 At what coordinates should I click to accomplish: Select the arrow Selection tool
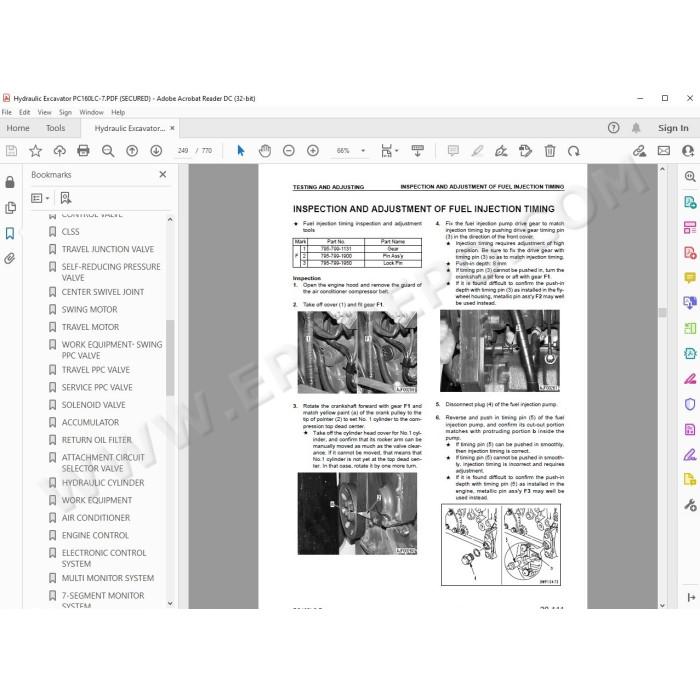click(241, 151)
